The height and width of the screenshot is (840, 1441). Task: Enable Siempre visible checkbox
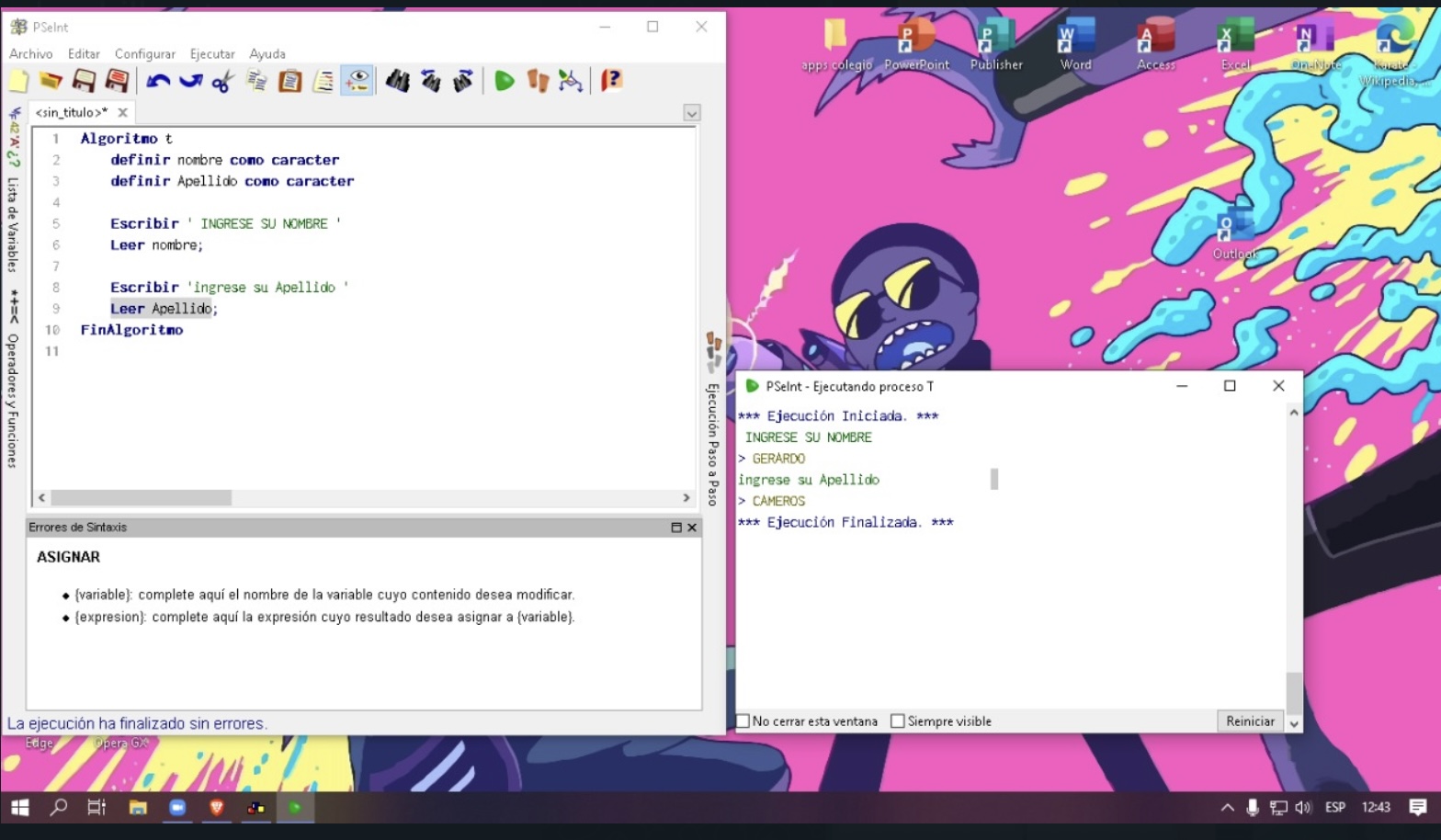(x=898, y=721)
